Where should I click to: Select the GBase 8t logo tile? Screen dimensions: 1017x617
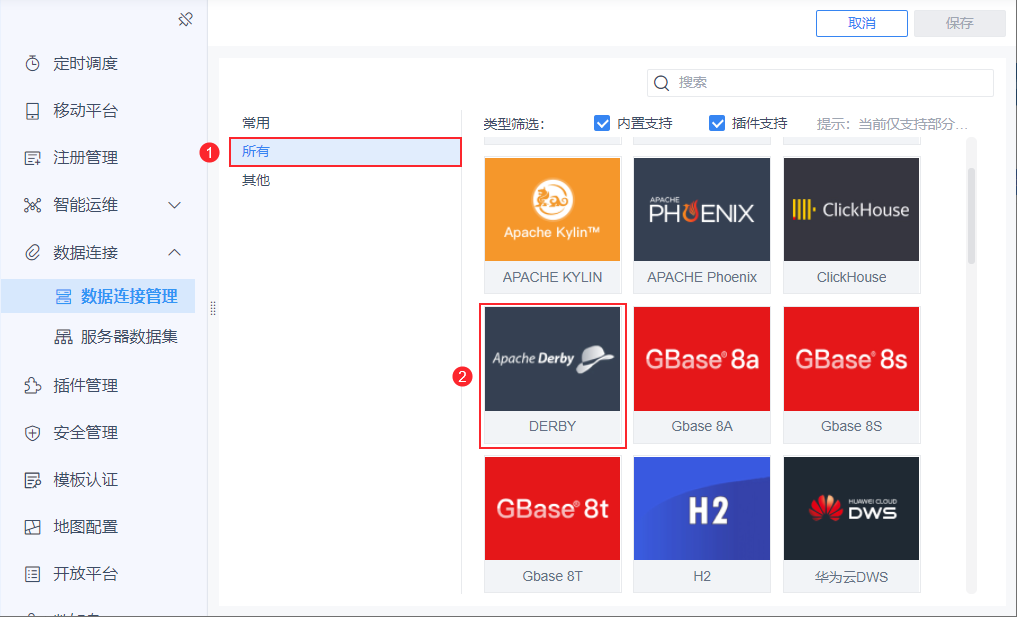click(x=553, y=509)
